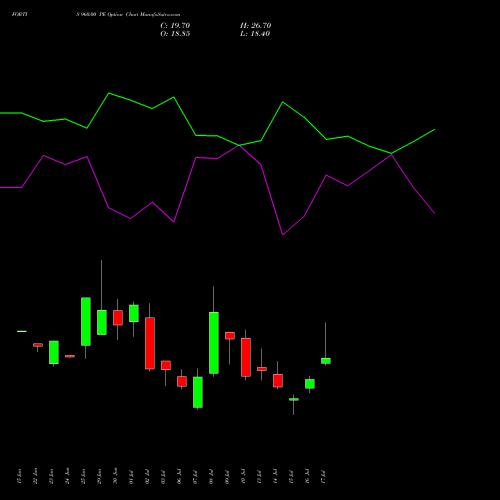
Task: Click the green candlestick for 23 Jun
Action: 54,352
